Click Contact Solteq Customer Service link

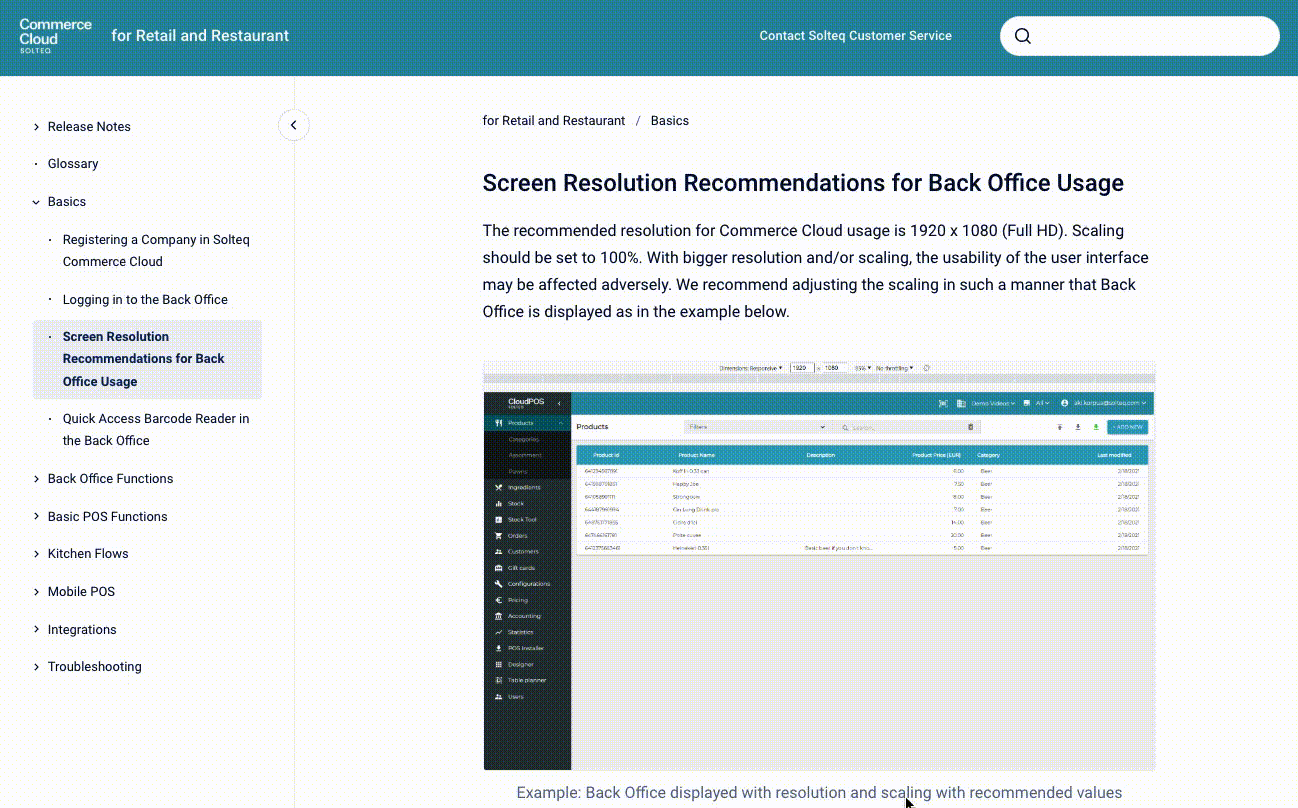[x=855, y=36]
